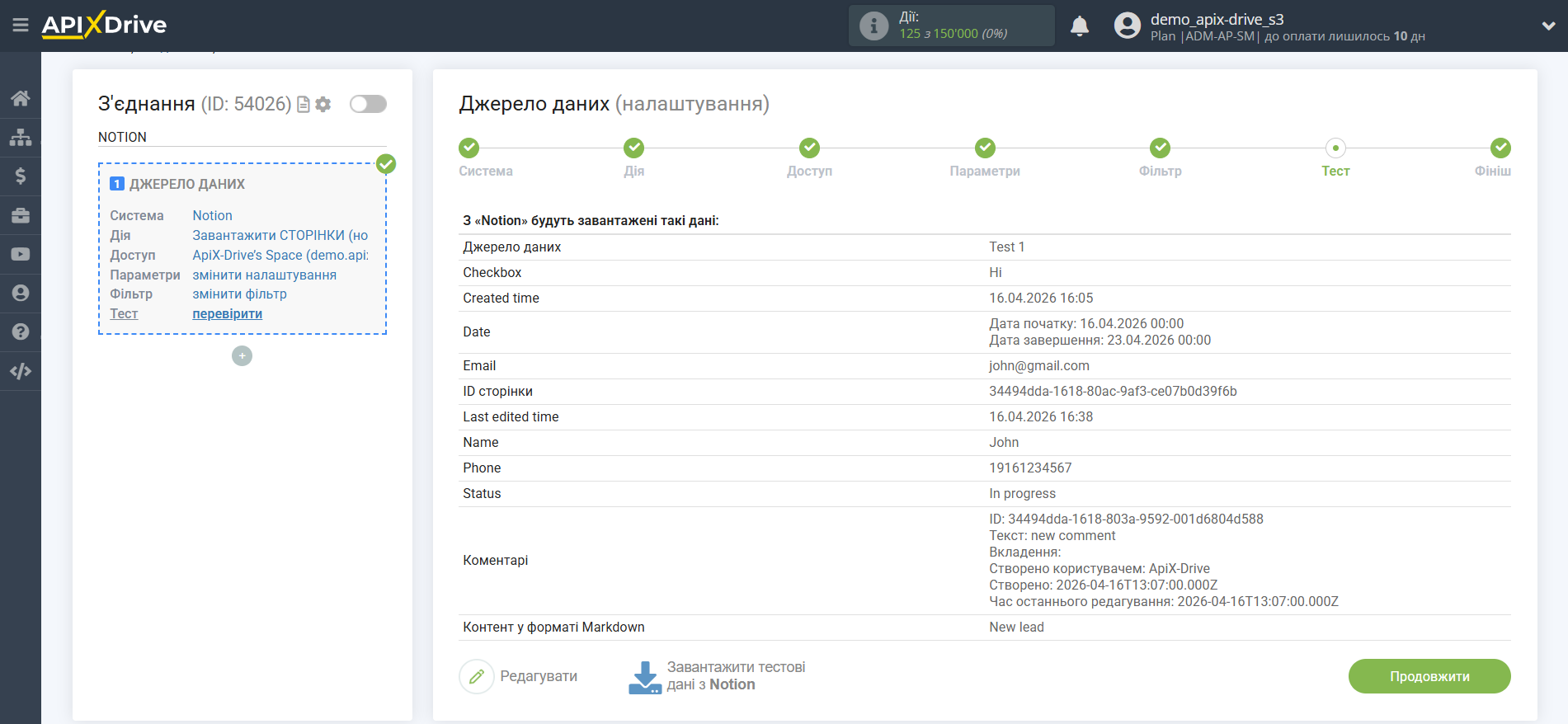The image size is (1568, 724).
Task: Click the 'Дата завершення: 23.04.2026' line
Action: pyautogui.click(x=1099, y=341)
